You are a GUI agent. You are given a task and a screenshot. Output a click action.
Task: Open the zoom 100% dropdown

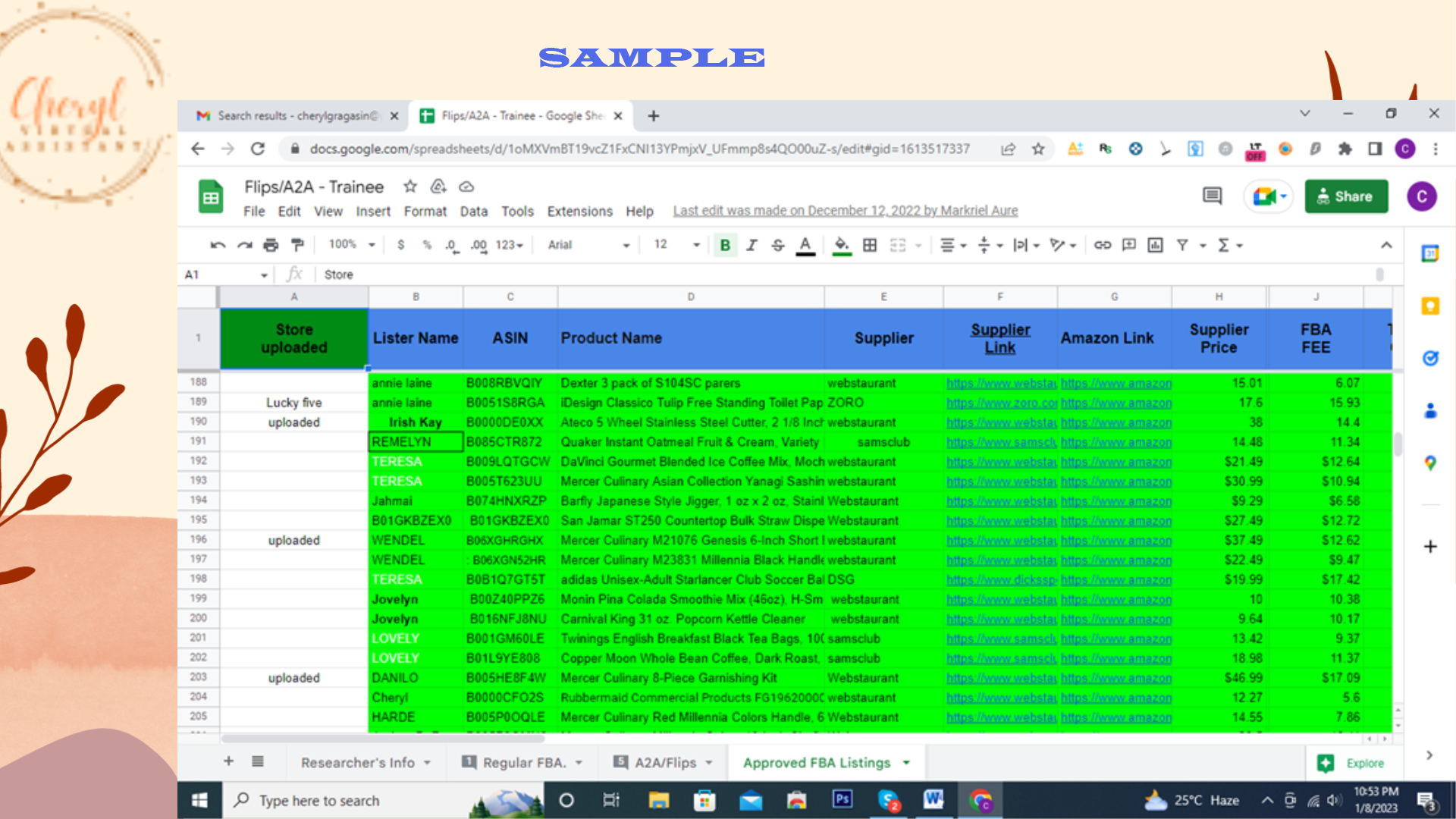(x=351, y=245)
